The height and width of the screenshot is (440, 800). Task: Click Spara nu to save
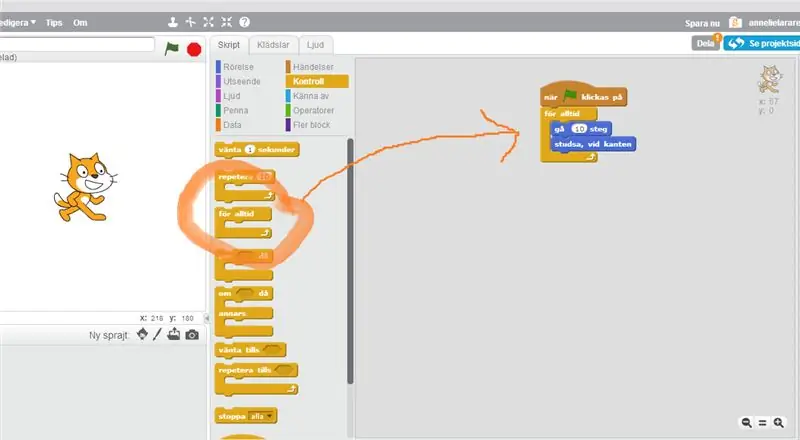coord(702,23)
